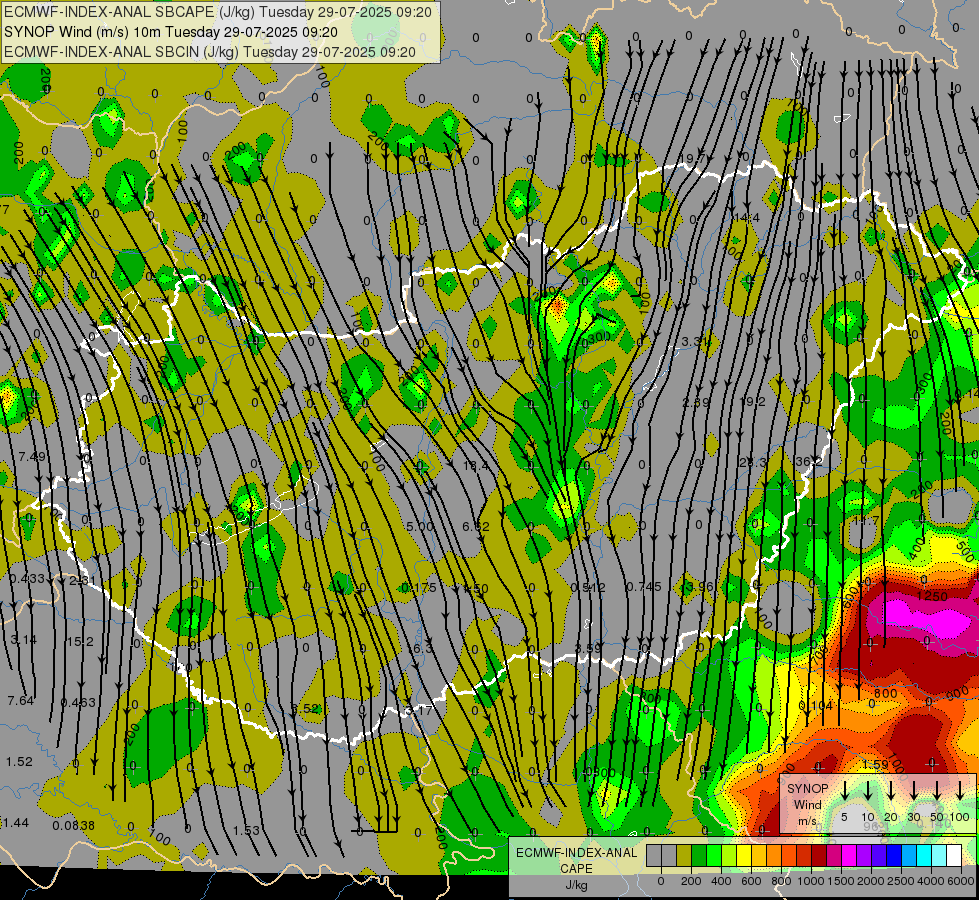Click the 1.44 wind value on map
The image size is (979, 900).
[x=16, y=823]
